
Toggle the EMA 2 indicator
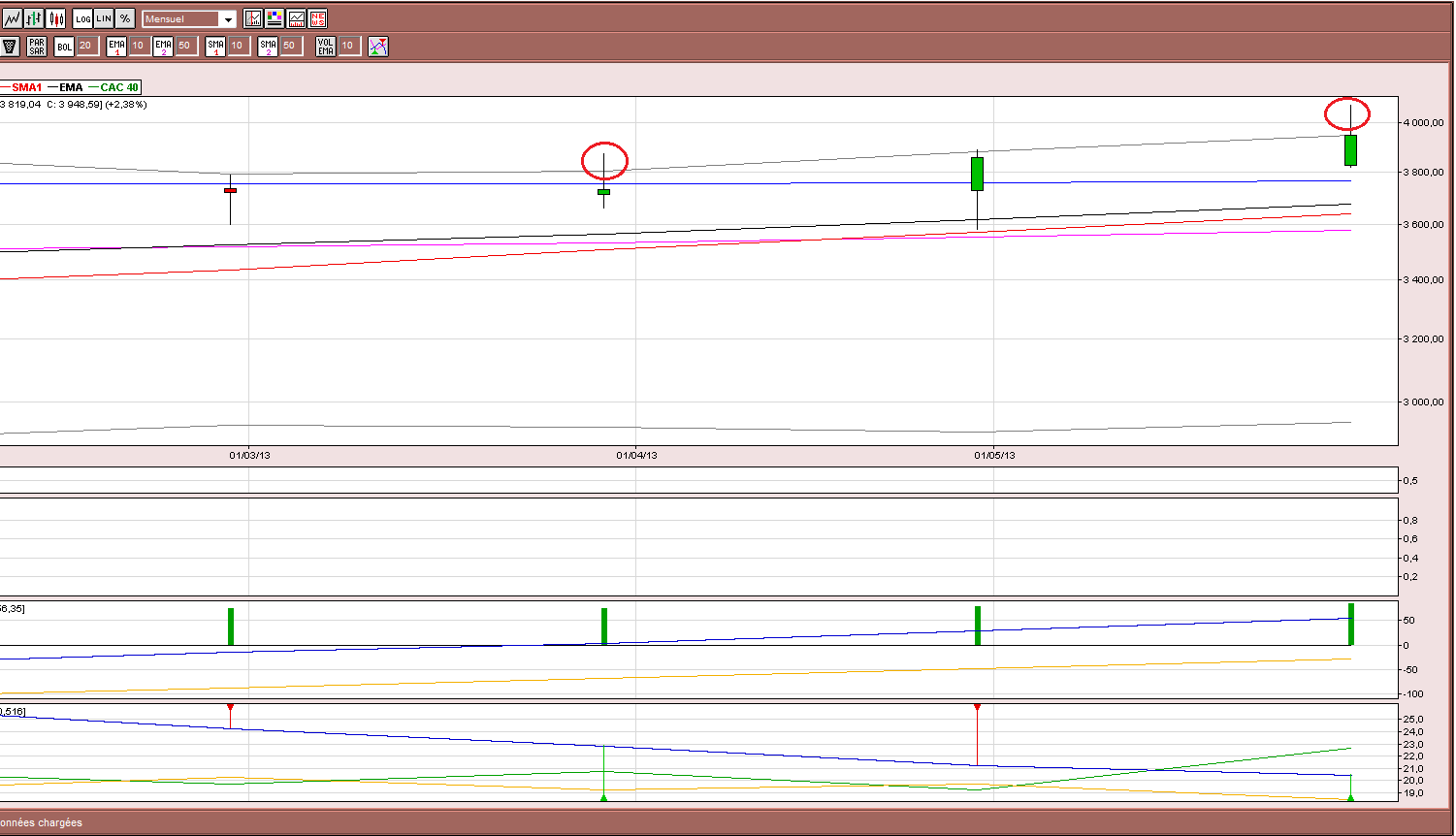[163, 46]
